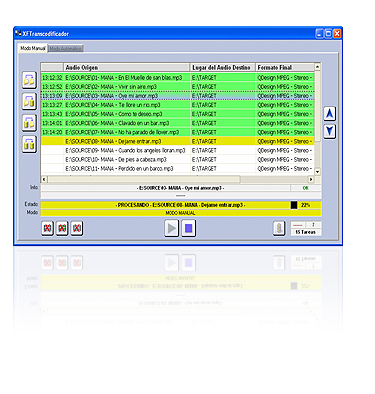Maximize the XFTranscodificador window
375x394 pixels.
pos(328,33)
